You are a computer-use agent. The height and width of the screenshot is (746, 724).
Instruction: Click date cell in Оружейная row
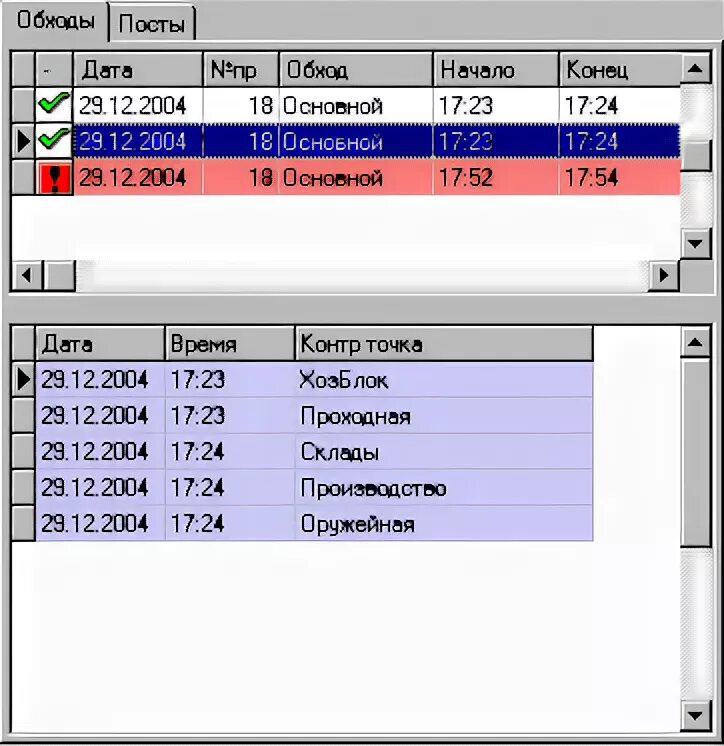(100, 523)
